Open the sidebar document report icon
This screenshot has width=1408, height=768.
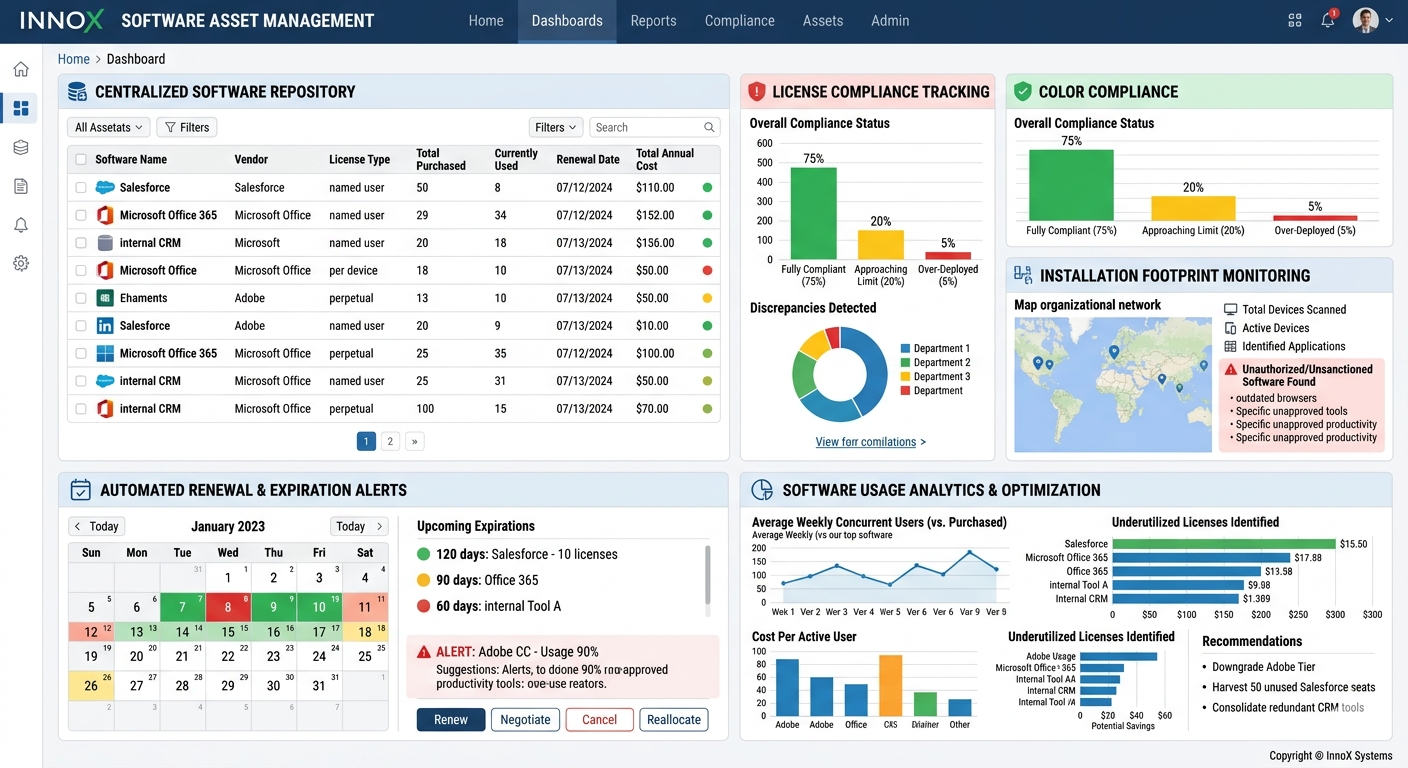tap(21, 186)
